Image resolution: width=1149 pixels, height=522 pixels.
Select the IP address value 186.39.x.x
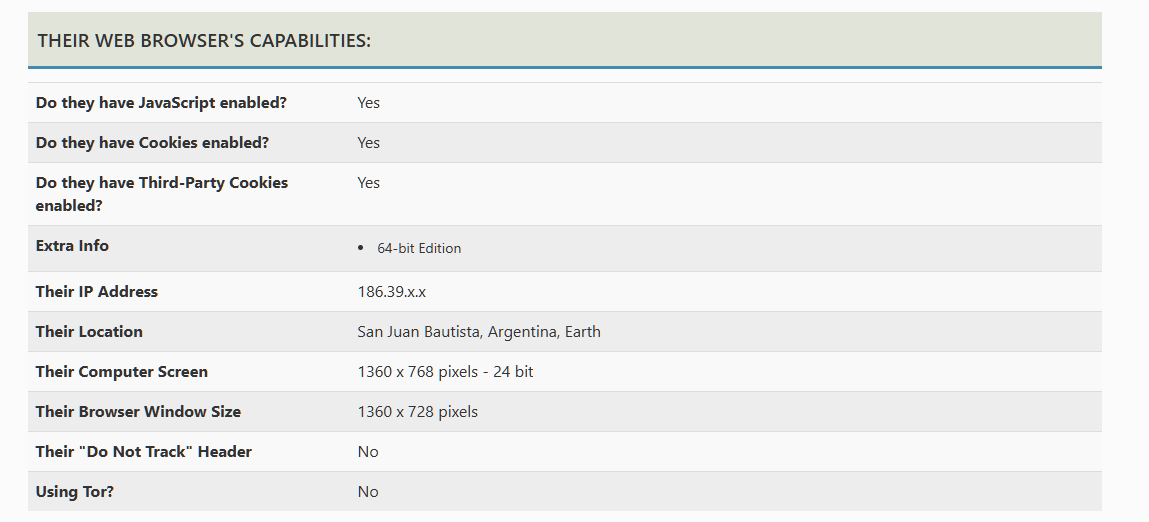pyautogui.click(x=391, y=292)
